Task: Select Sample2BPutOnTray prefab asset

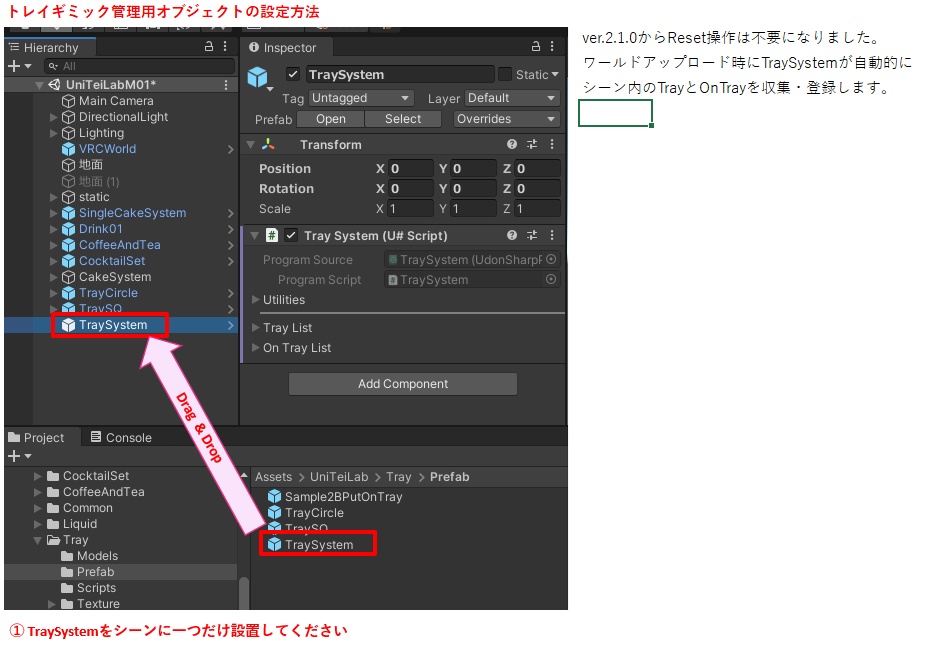Action: click(343, 497)
